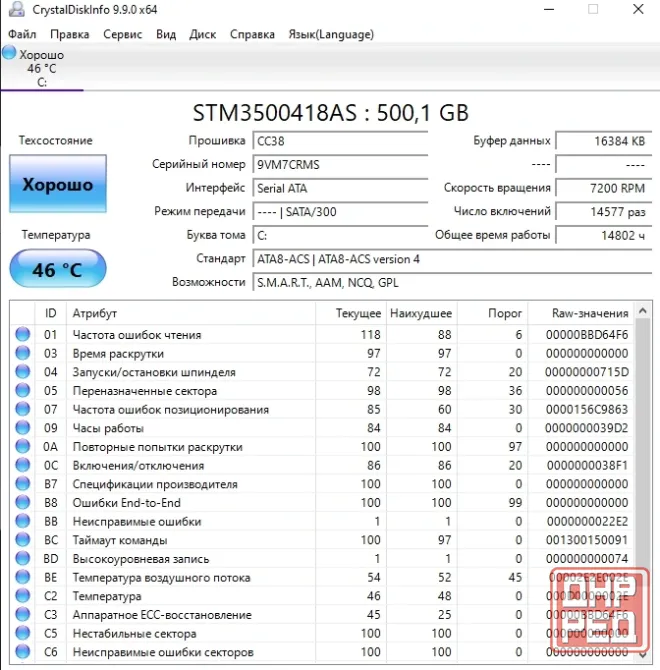
Task: Click status icon for Температура row C2
Action: [23, 596]
